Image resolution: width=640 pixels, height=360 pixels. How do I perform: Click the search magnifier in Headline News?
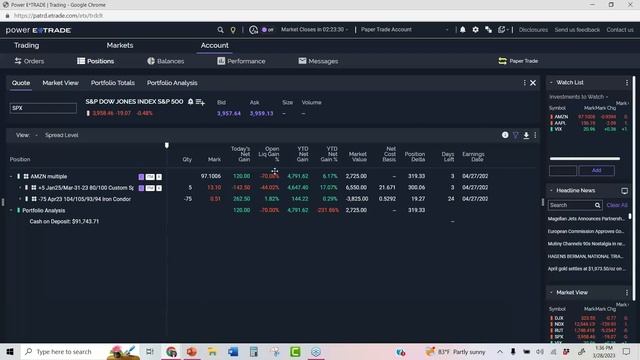point(597,205)
